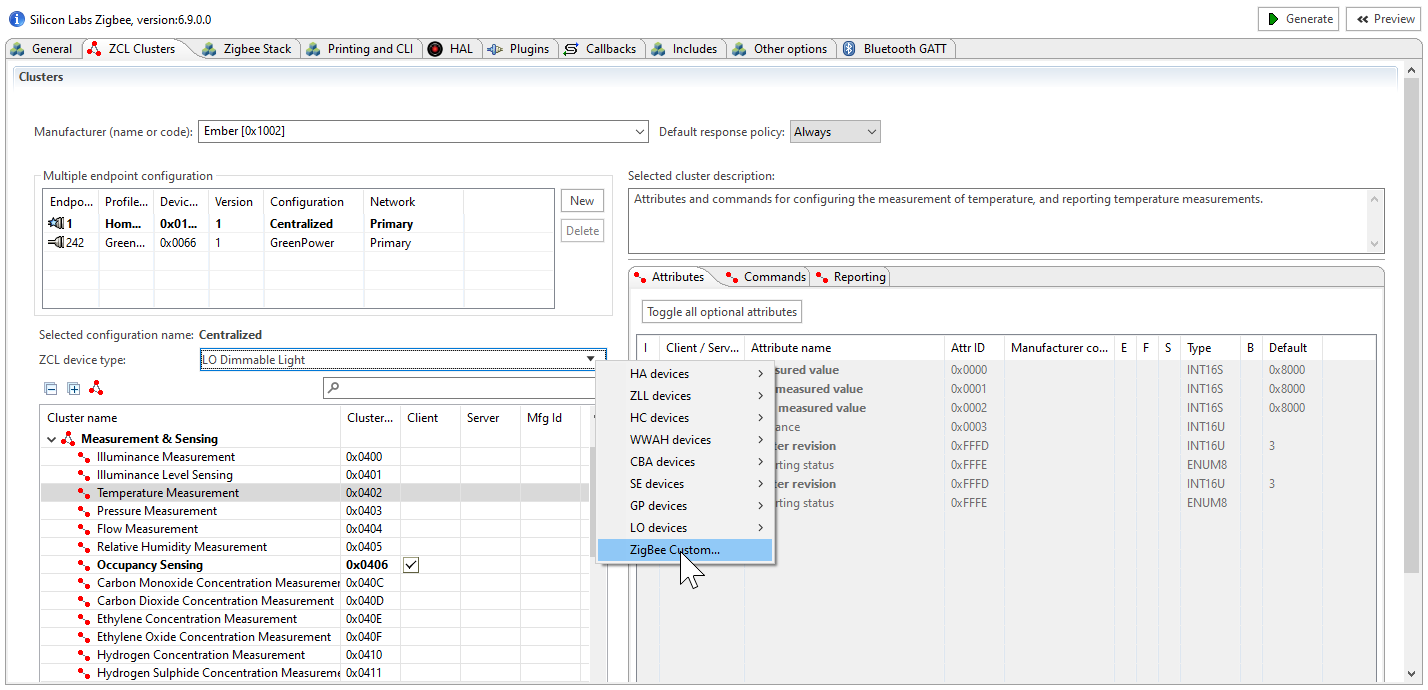Click the collapse all clusters icon

51,388
